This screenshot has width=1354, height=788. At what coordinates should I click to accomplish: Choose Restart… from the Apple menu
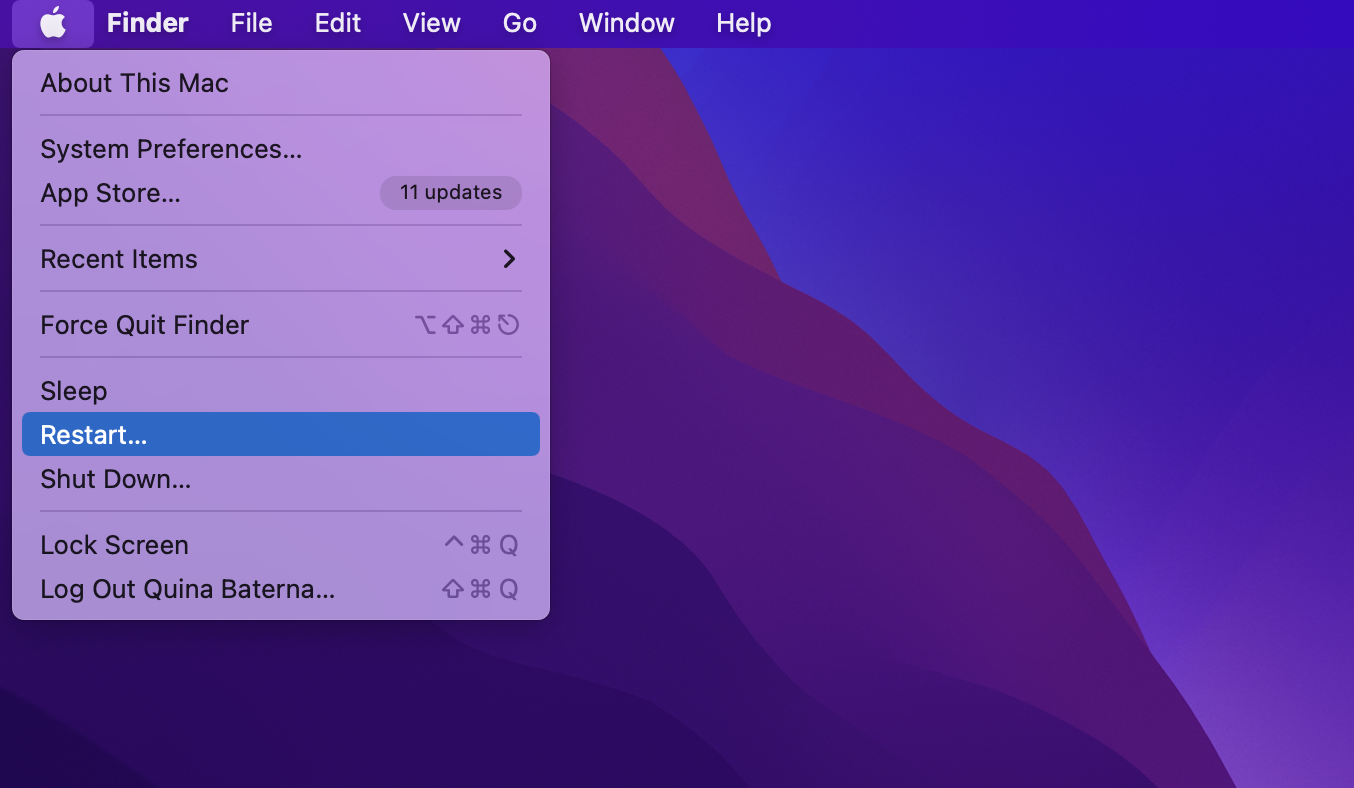(281, 434)
